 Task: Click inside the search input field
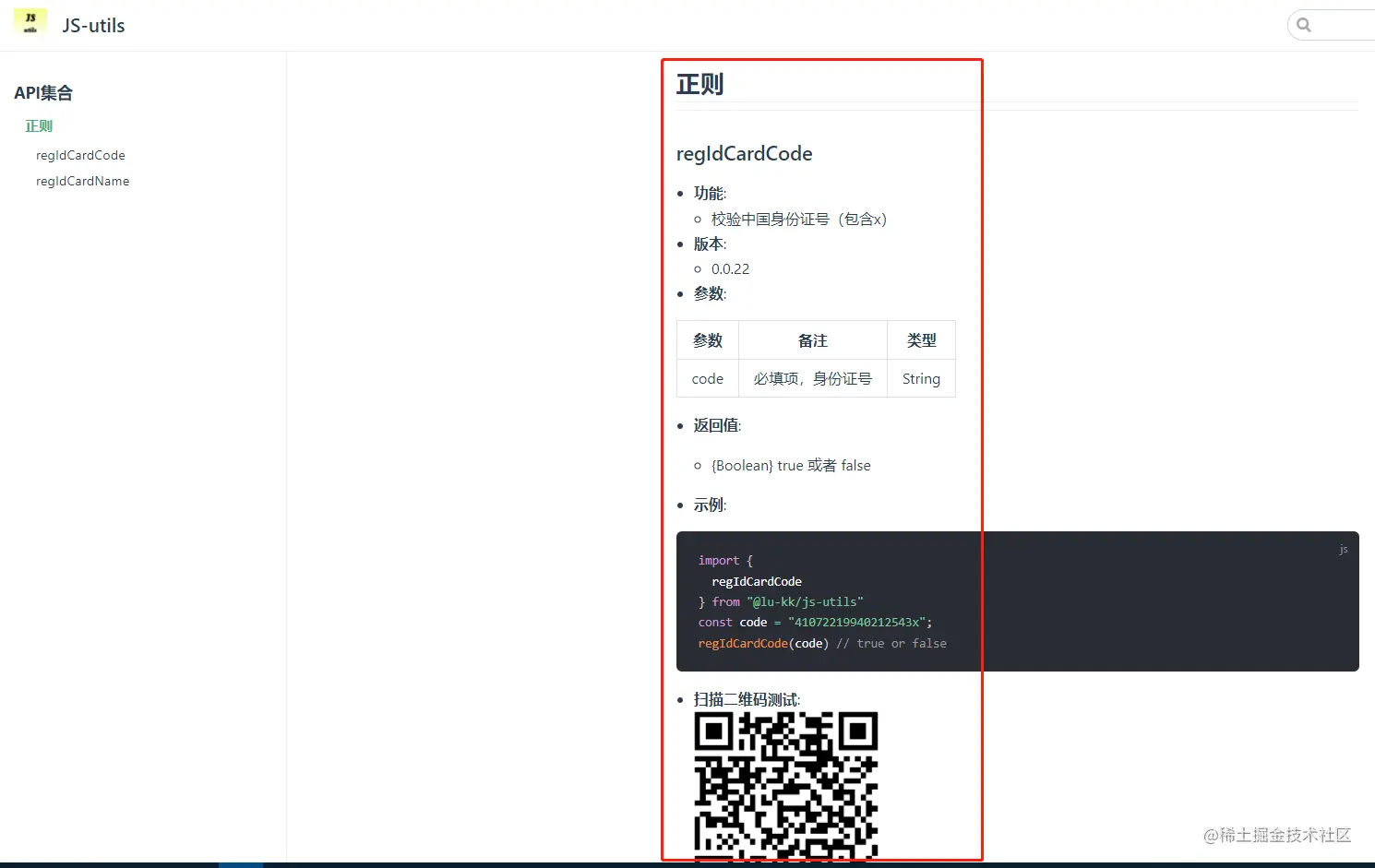pyautogui.click(x=1338, y=24)
